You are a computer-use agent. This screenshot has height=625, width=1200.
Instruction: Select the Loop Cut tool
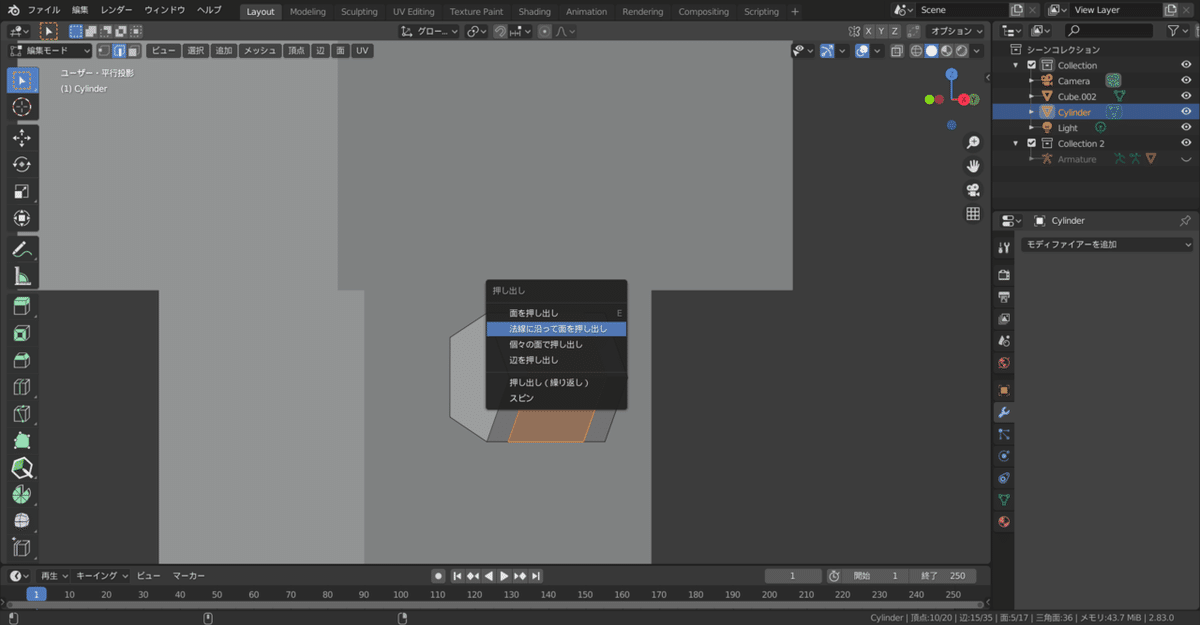22,387
